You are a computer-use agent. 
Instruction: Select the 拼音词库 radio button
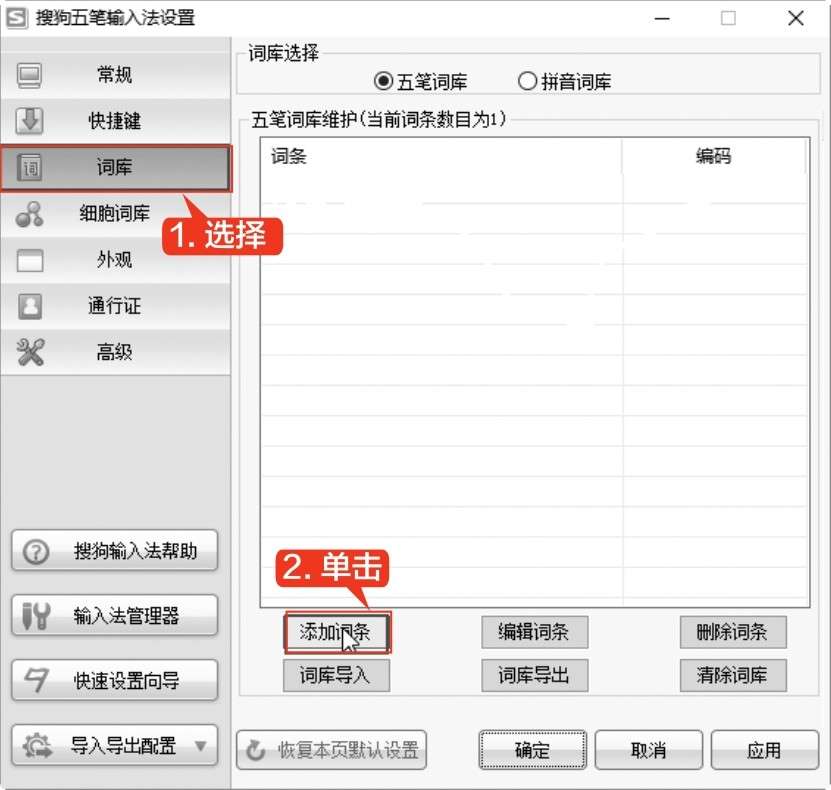527,82
